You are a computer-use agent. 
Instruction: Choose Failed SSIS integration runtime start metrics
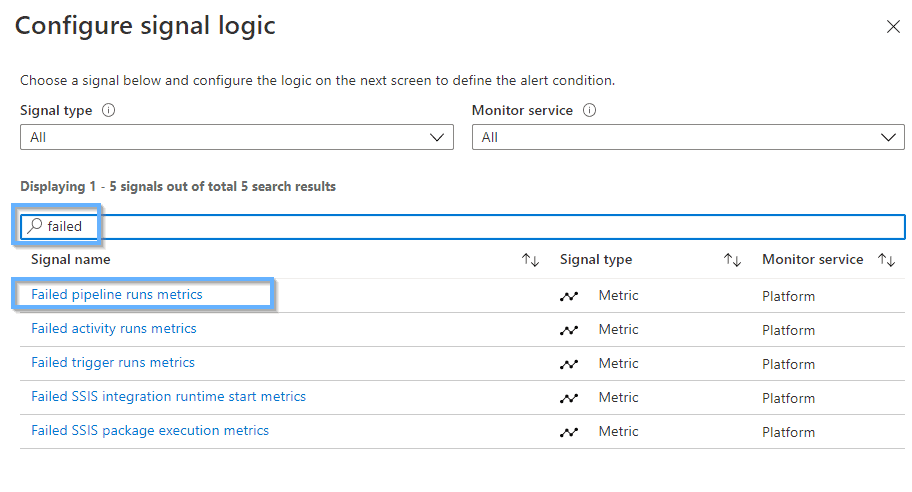coord(168,397)
